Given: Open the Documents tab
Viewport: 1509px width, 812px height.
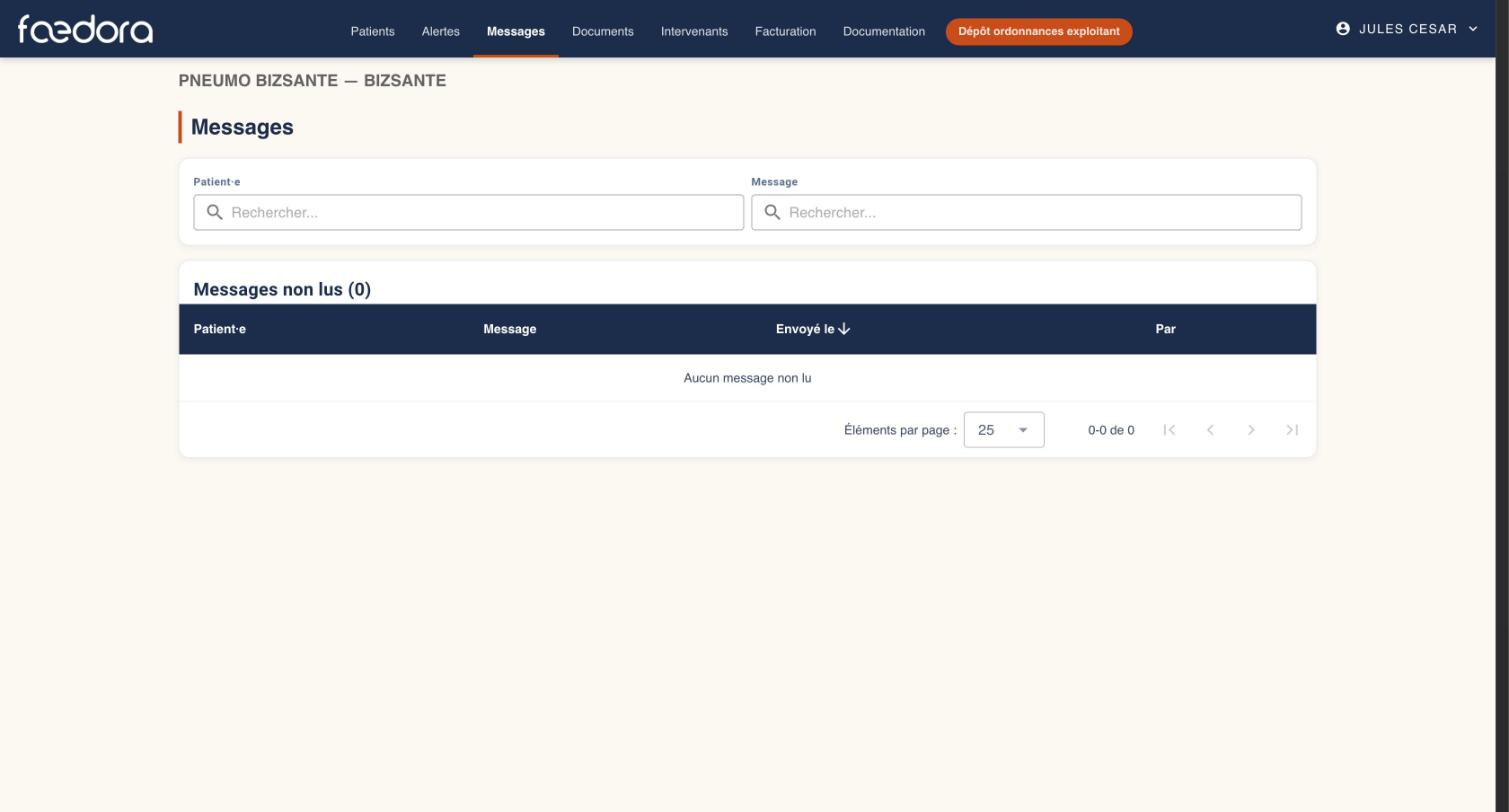Looking at the screenshot, I should point(603,31).
